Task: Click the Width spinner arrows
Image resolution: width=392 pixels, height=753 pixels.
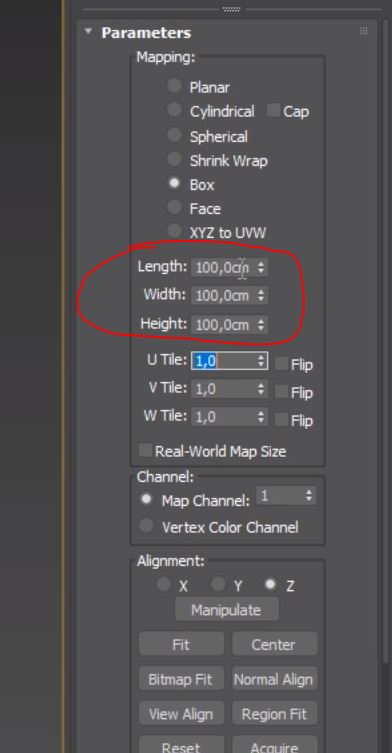Action: pyautogui.click(x=261, y=295)
